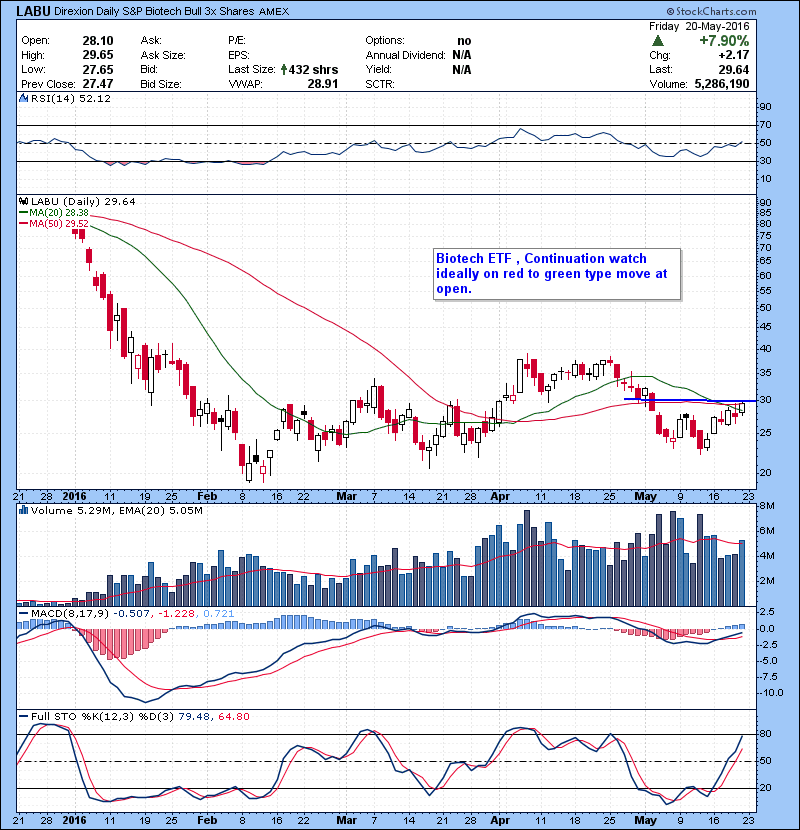Click the percent change +7.90%
The image size is (800, 830).
pos(724,41)
